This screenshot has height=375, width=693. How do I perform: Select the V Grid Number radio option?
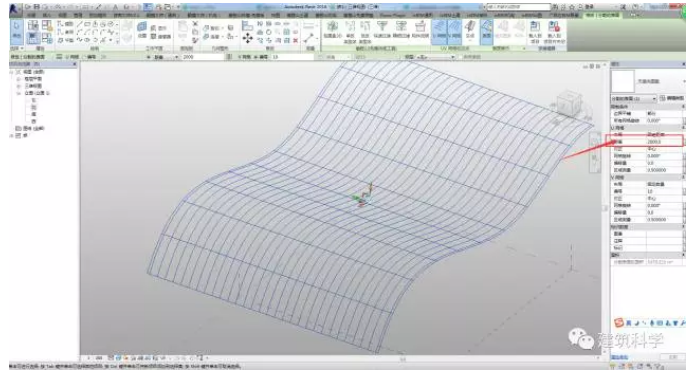254,57
